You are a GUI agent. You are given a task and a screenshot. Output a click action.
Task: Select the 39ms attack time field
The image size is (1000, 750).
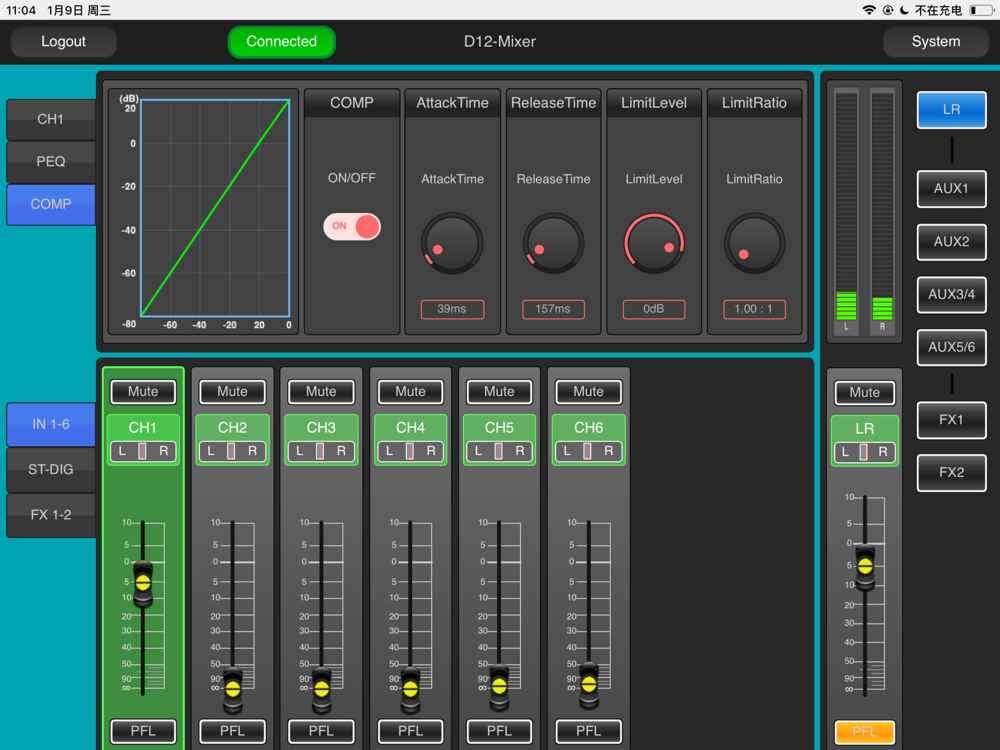(x=452, y=309)
